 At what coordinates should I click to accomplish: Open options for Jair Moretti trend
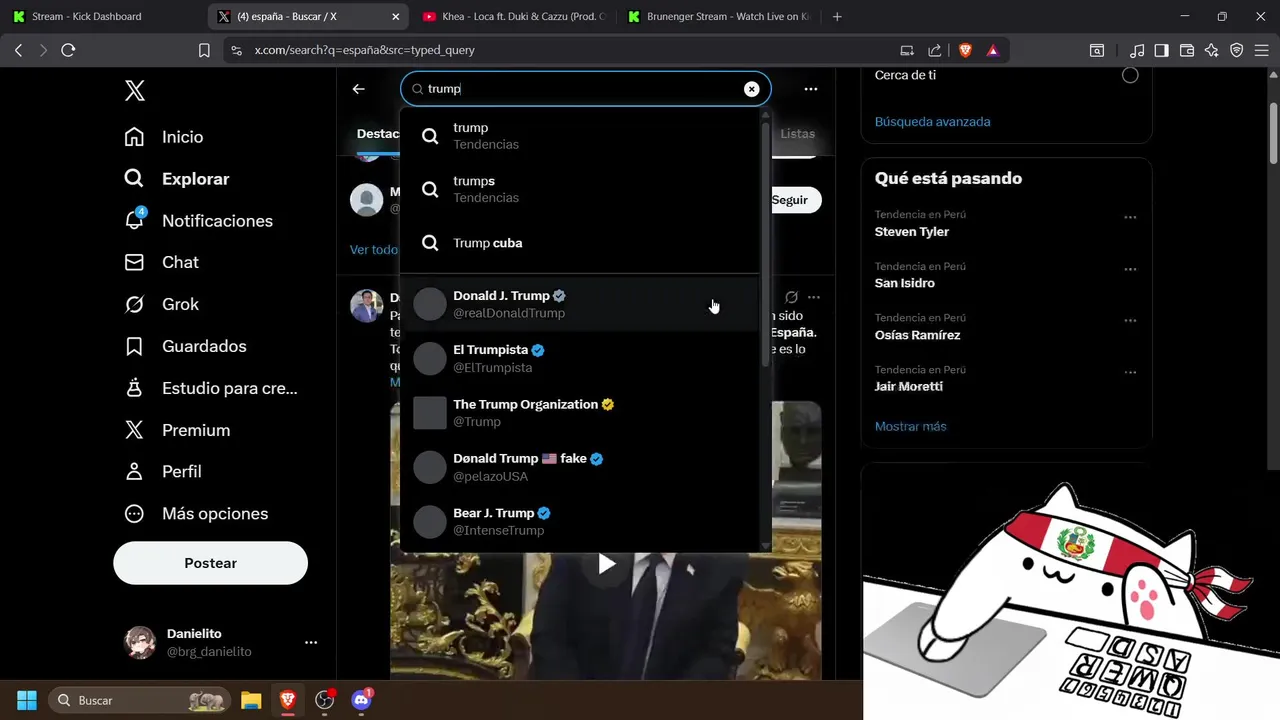tap(1130, 372)
